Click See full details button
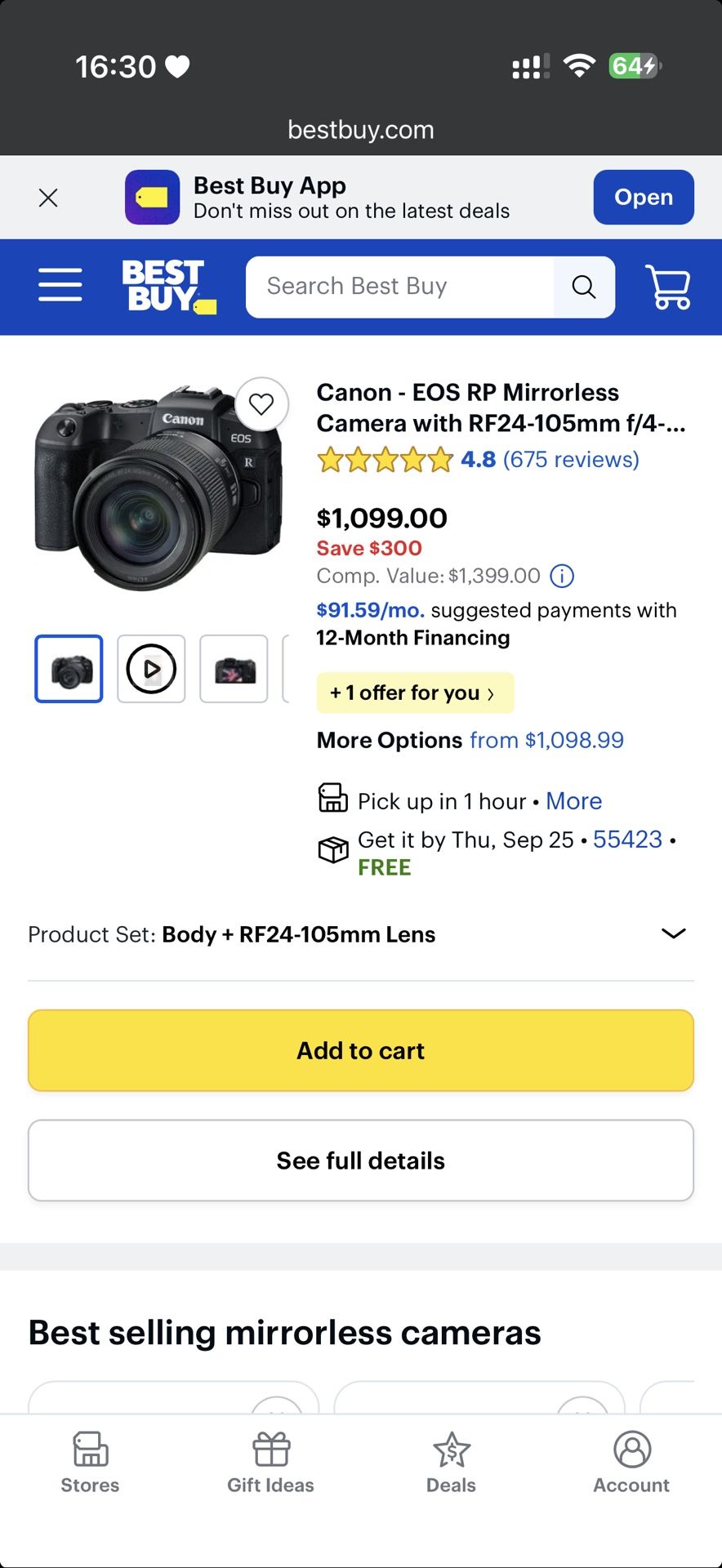The width and height of the screenshot is (722, 1568). click(361, 1160)
